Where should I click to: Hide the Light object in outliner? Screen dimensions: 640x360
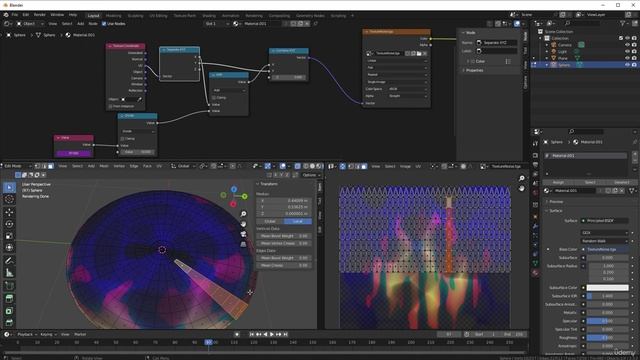(x=627, y=51)
